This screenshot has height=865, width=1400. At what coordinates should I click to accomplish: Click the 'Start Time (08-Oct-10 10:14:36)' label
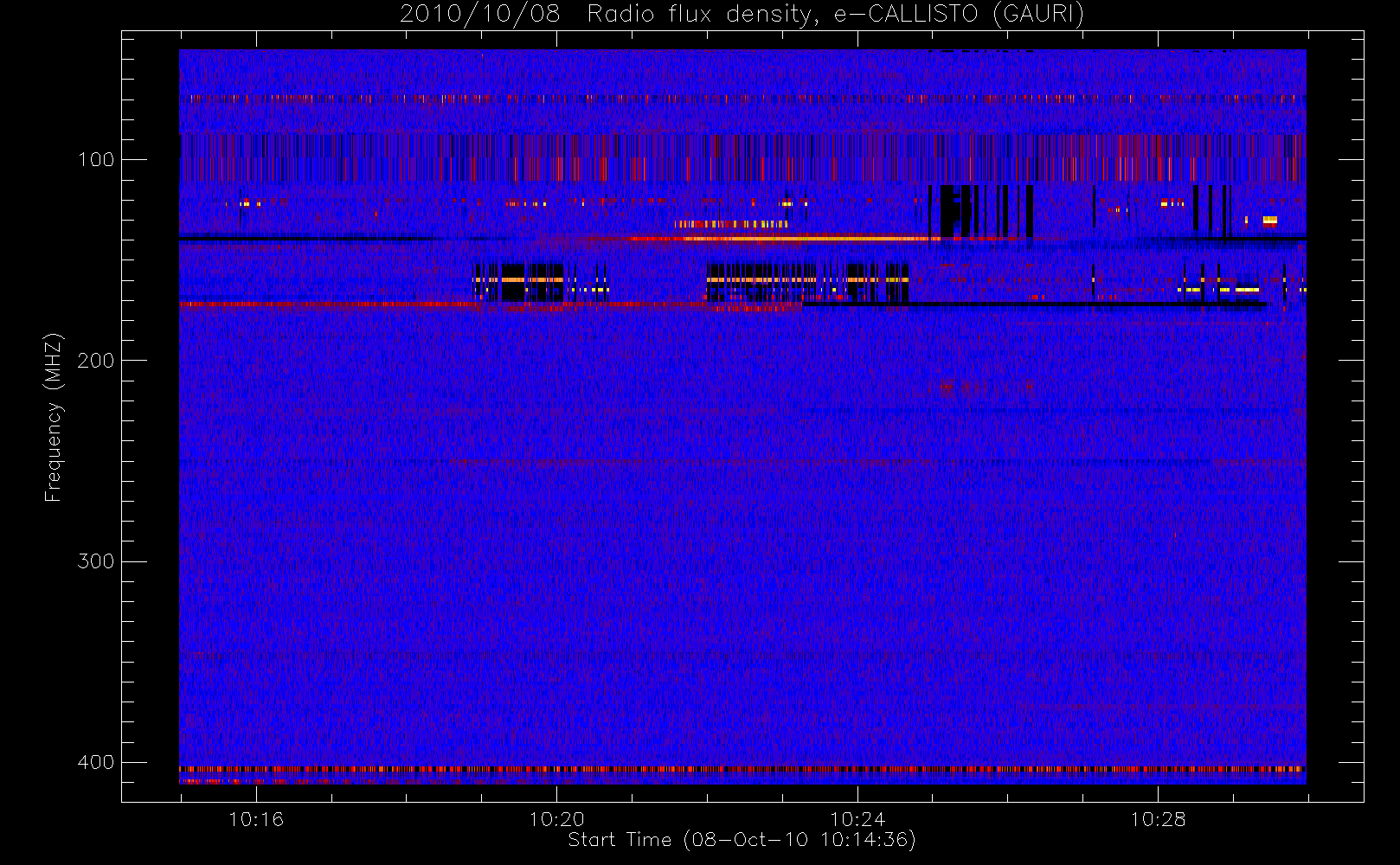click(x=742, y=840)
